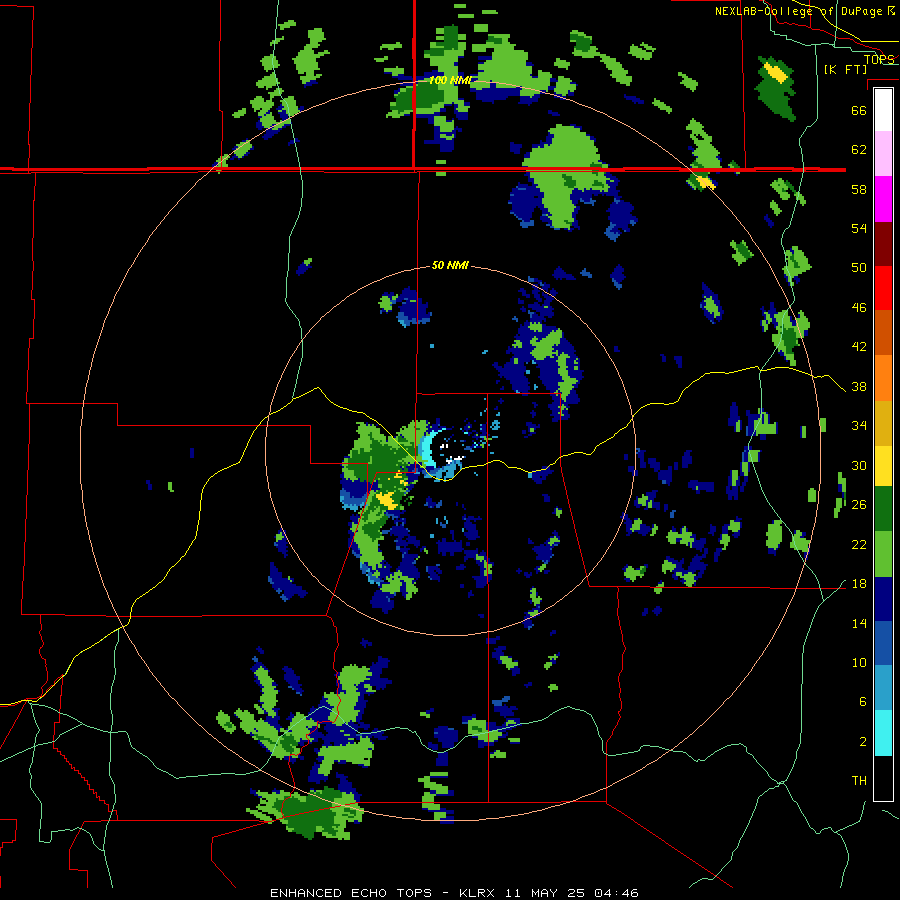Screen dimensions: 900x900
Task: Click the ENHANCED ECHO TOPS product title
Action: (351, 893)
